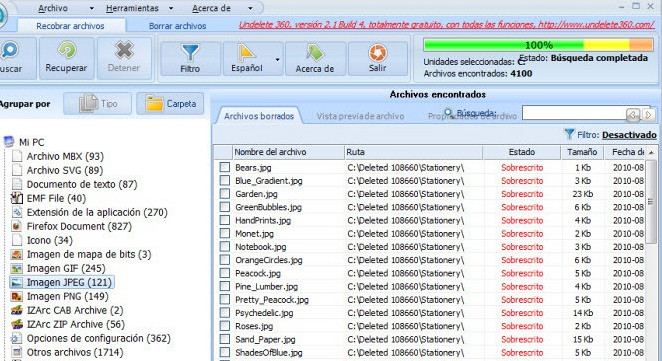Click the 100% search progress bar
Screen dimensions: 662x361
pyautogui.click(x=538, y=45)
